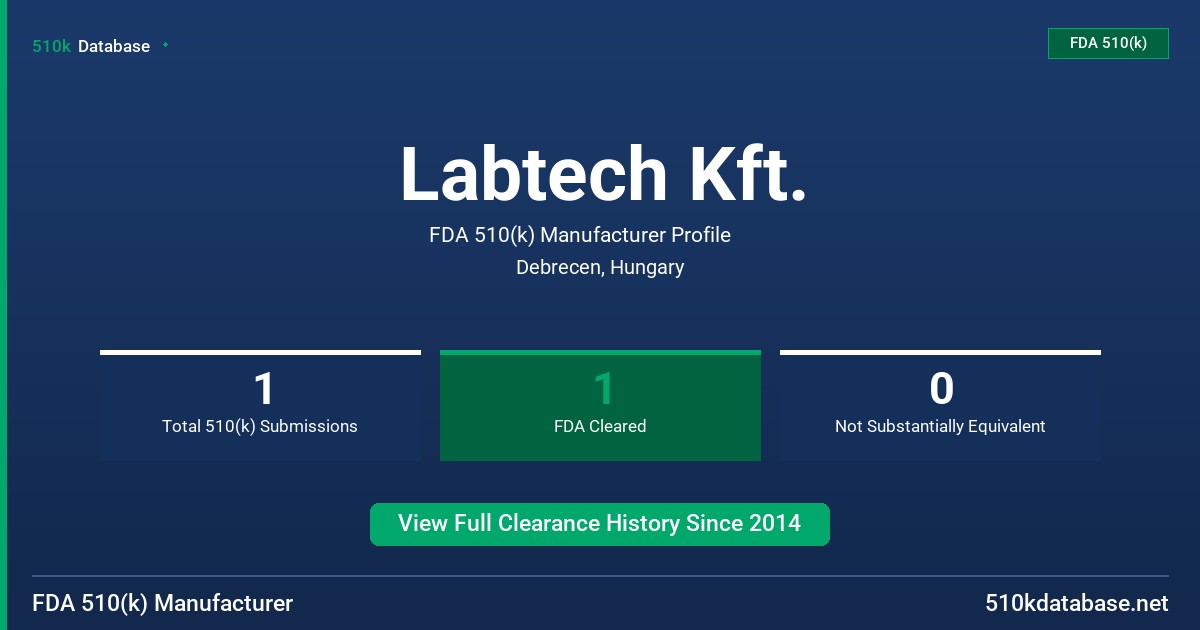This screenshot has width=1200, height=630.
Task: Click the FDA 510(k) Manufacturer footer text
Action: (x=163, y=603)
